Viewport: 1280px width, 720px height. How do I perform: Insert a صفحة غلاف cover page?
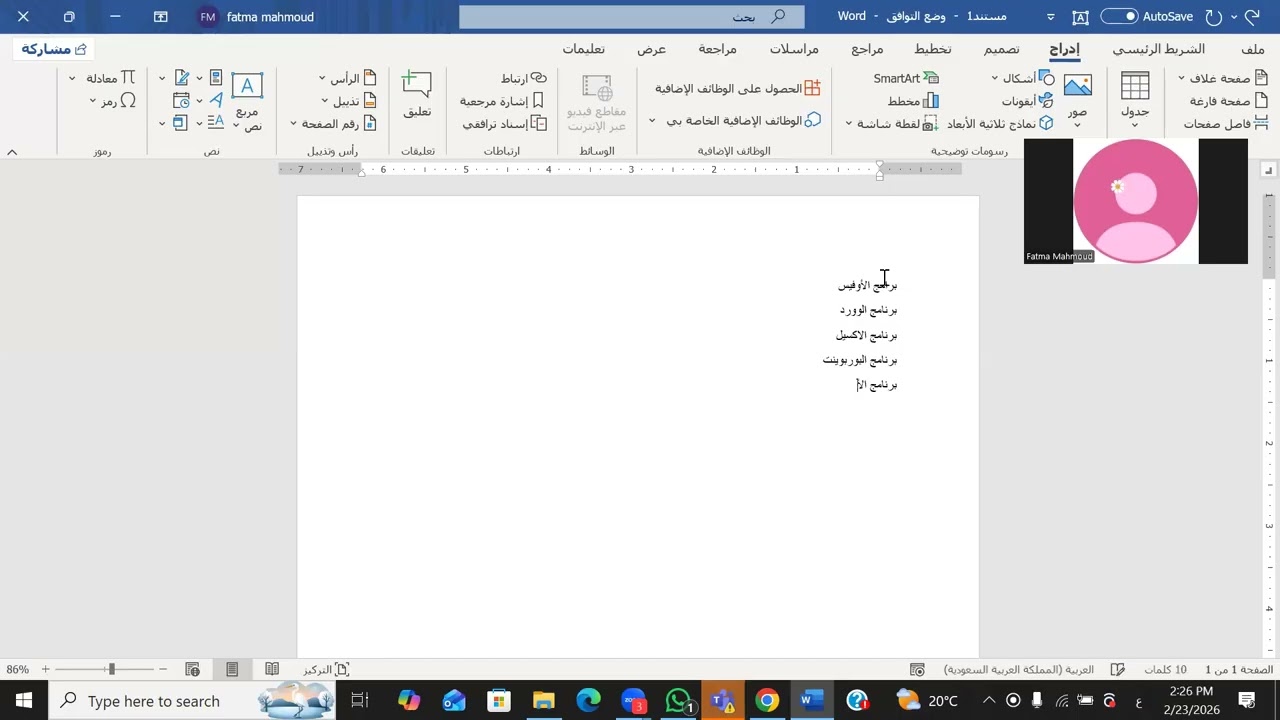click(x=1229, y=78)
